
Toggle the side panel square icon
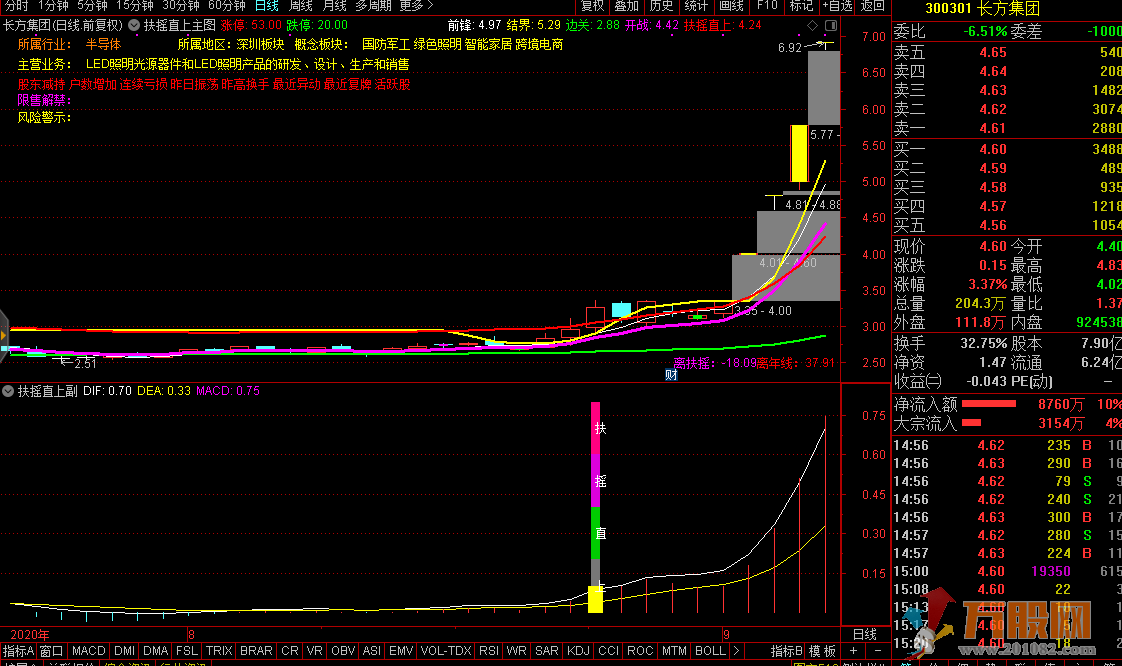pyautogui.click(x=831, y=25)
